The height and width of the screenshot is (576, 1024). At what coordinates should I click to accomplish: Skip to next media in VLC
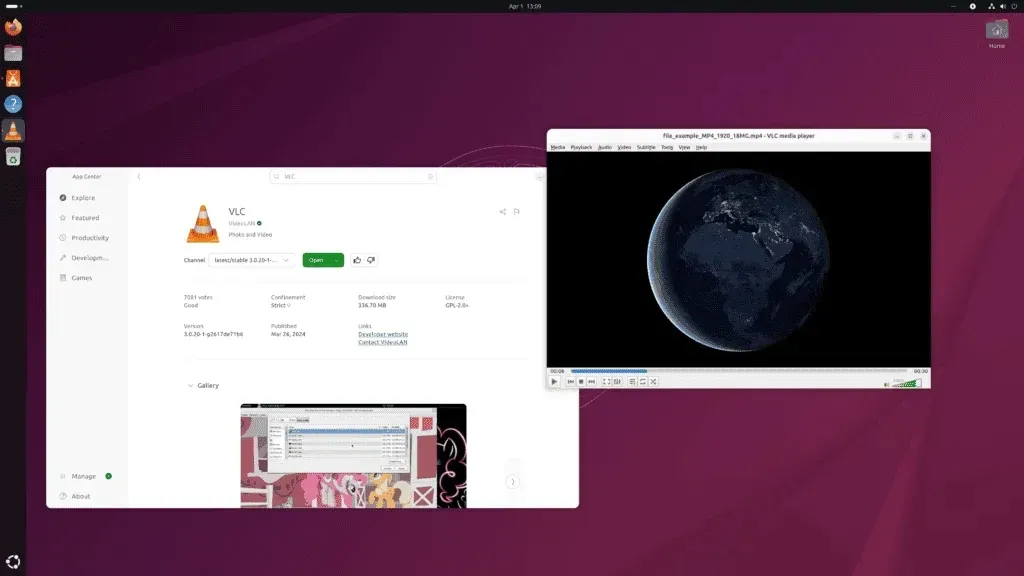tap(592, 381)
